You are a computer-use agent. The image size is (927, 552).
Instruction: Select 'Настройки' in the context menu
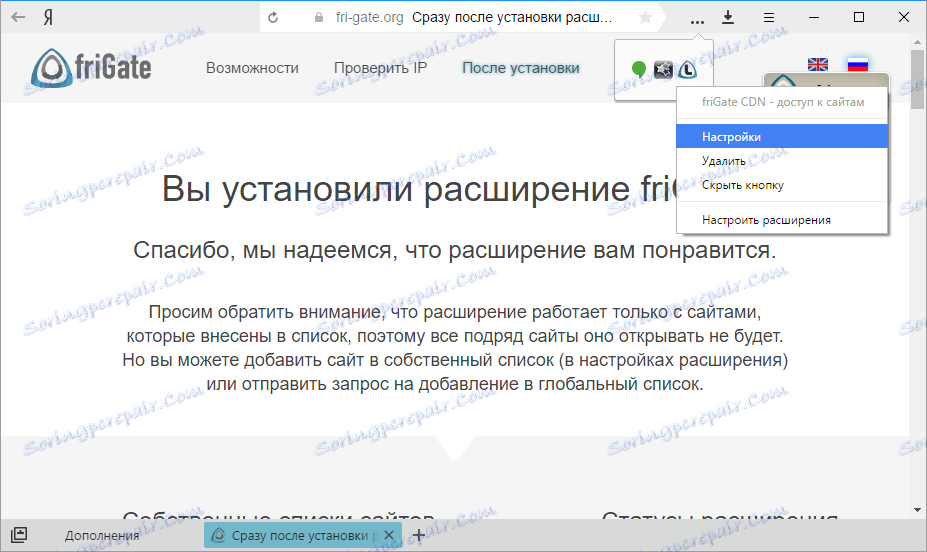782,137
